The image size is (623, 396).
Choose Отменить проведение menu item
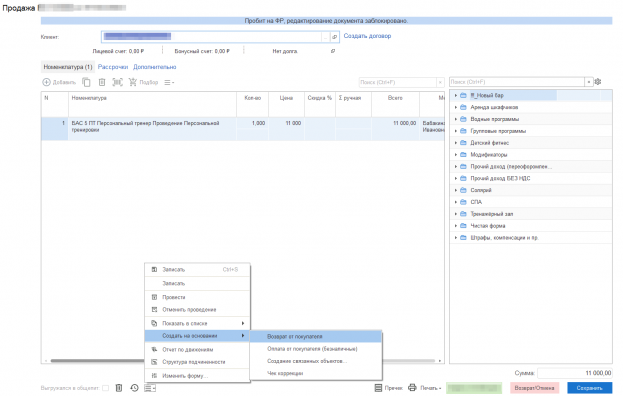(197, 309)
